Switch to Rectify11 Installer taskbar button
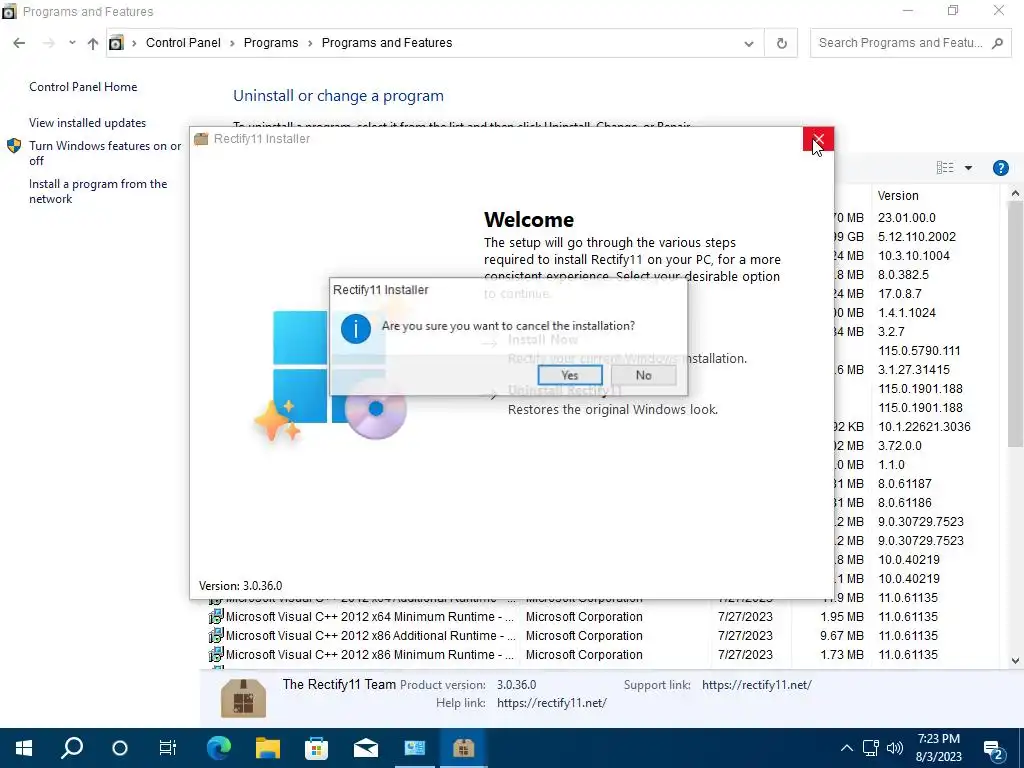The image size is (1024, 768). (x=464, y=748)
